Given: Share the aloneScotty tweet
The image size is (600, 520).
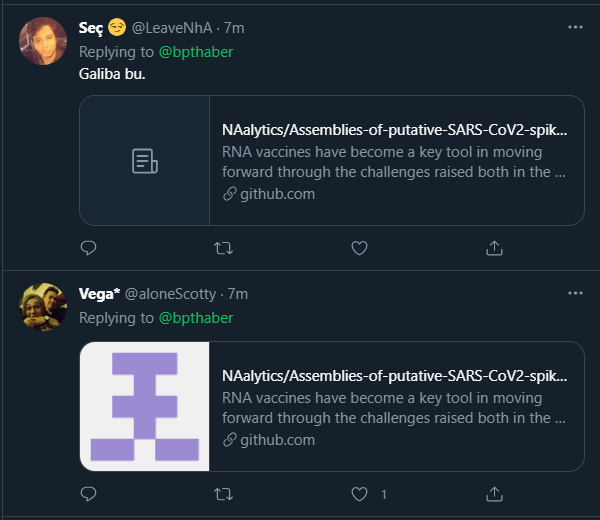Looking at the screenshot, I should tap(494, 494).
